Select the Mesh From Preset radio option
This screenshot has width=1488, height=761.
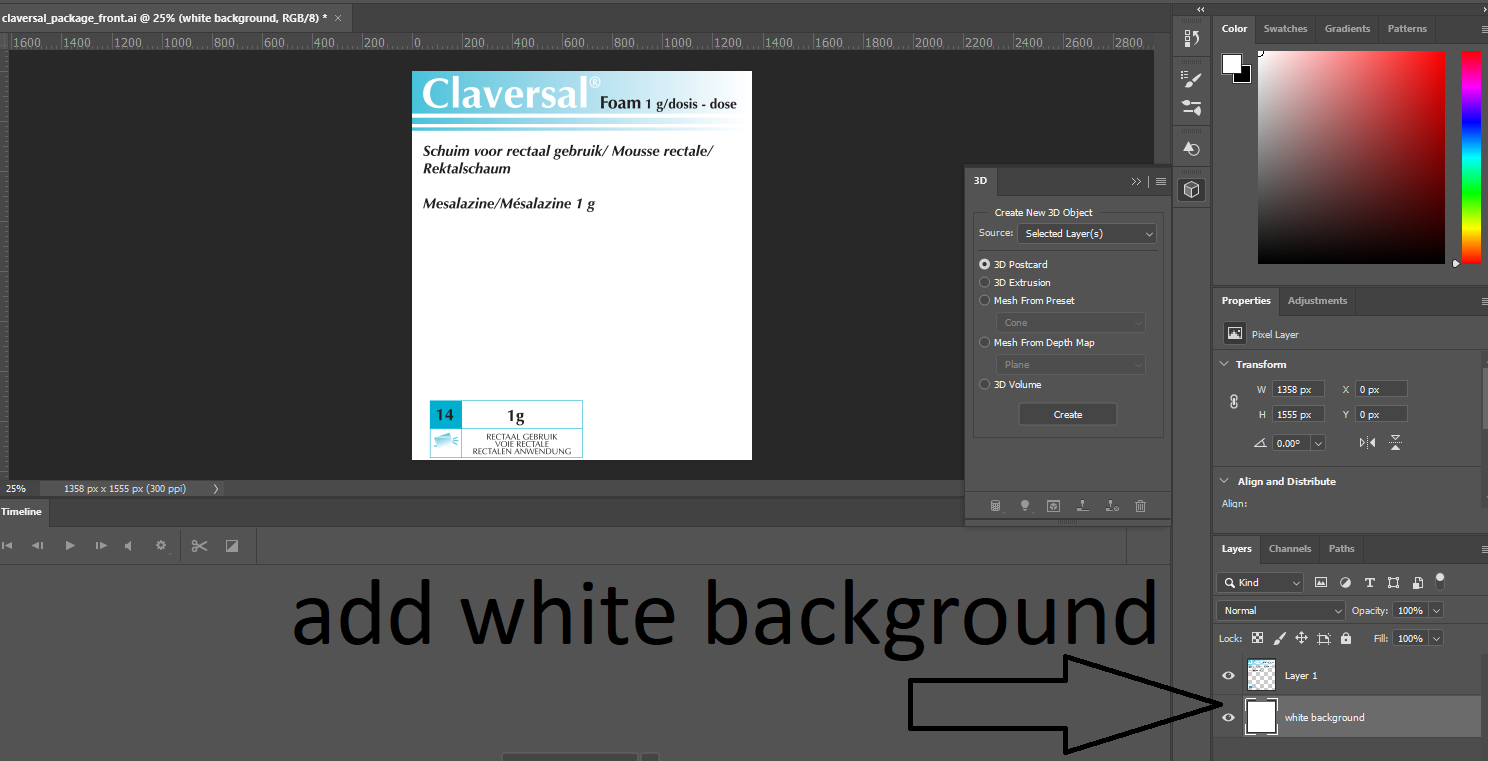pos(984,300)
